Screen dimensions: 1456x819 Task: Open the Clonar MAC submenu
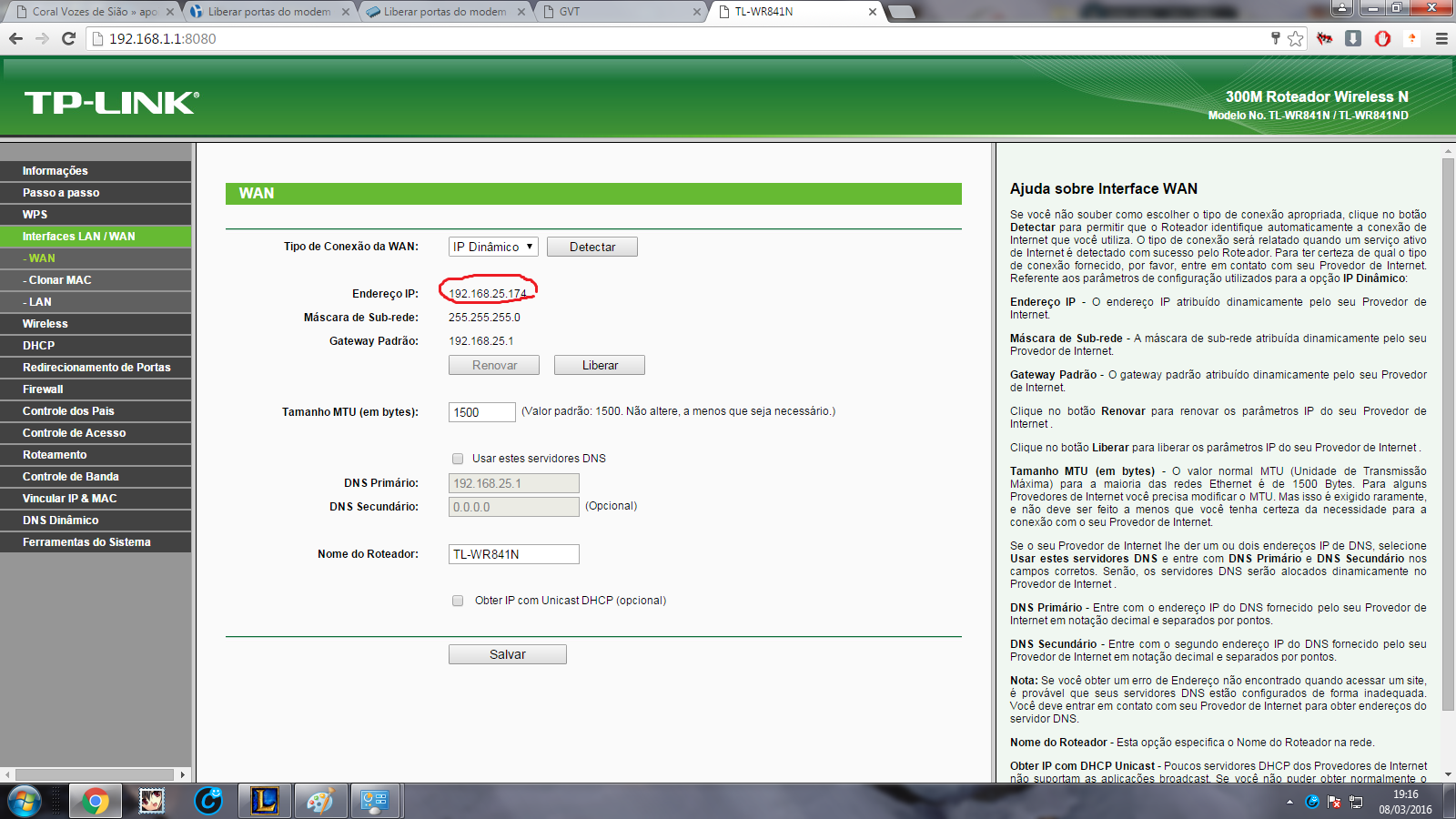tap(96, 280)
